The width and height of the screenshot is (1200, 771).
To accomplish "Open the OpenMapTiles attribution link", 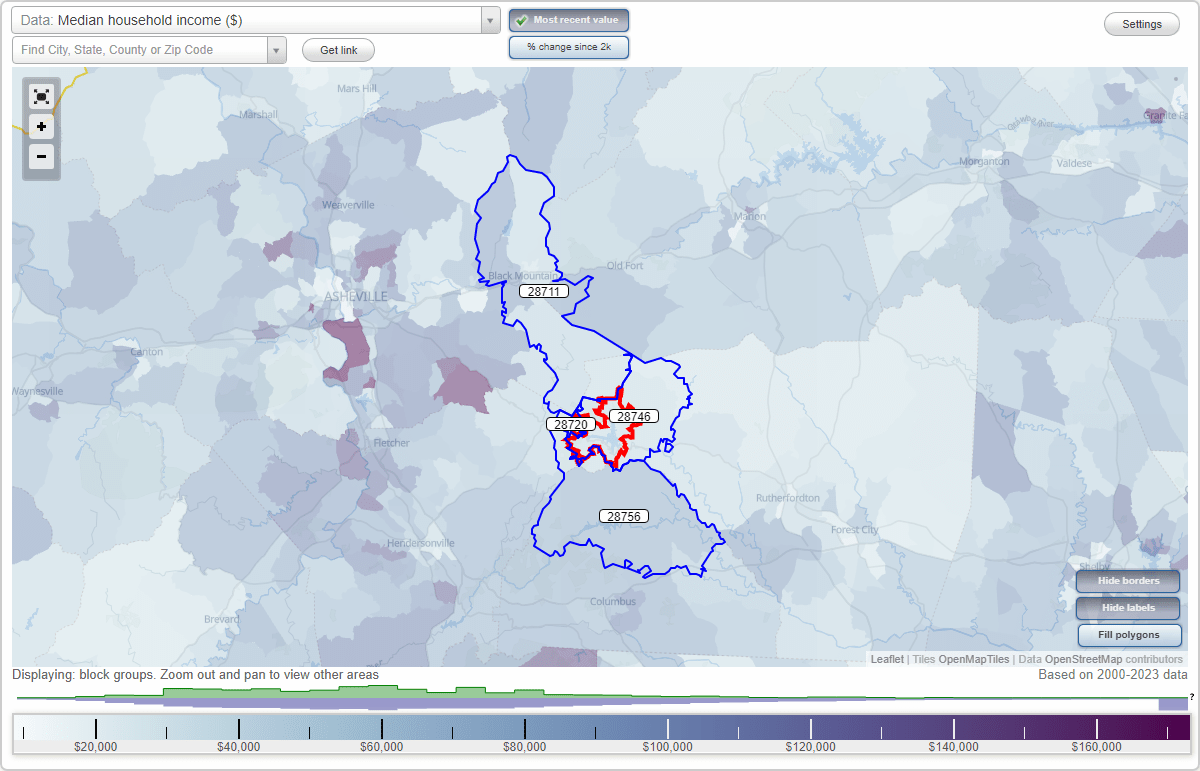I will (973, 659).
